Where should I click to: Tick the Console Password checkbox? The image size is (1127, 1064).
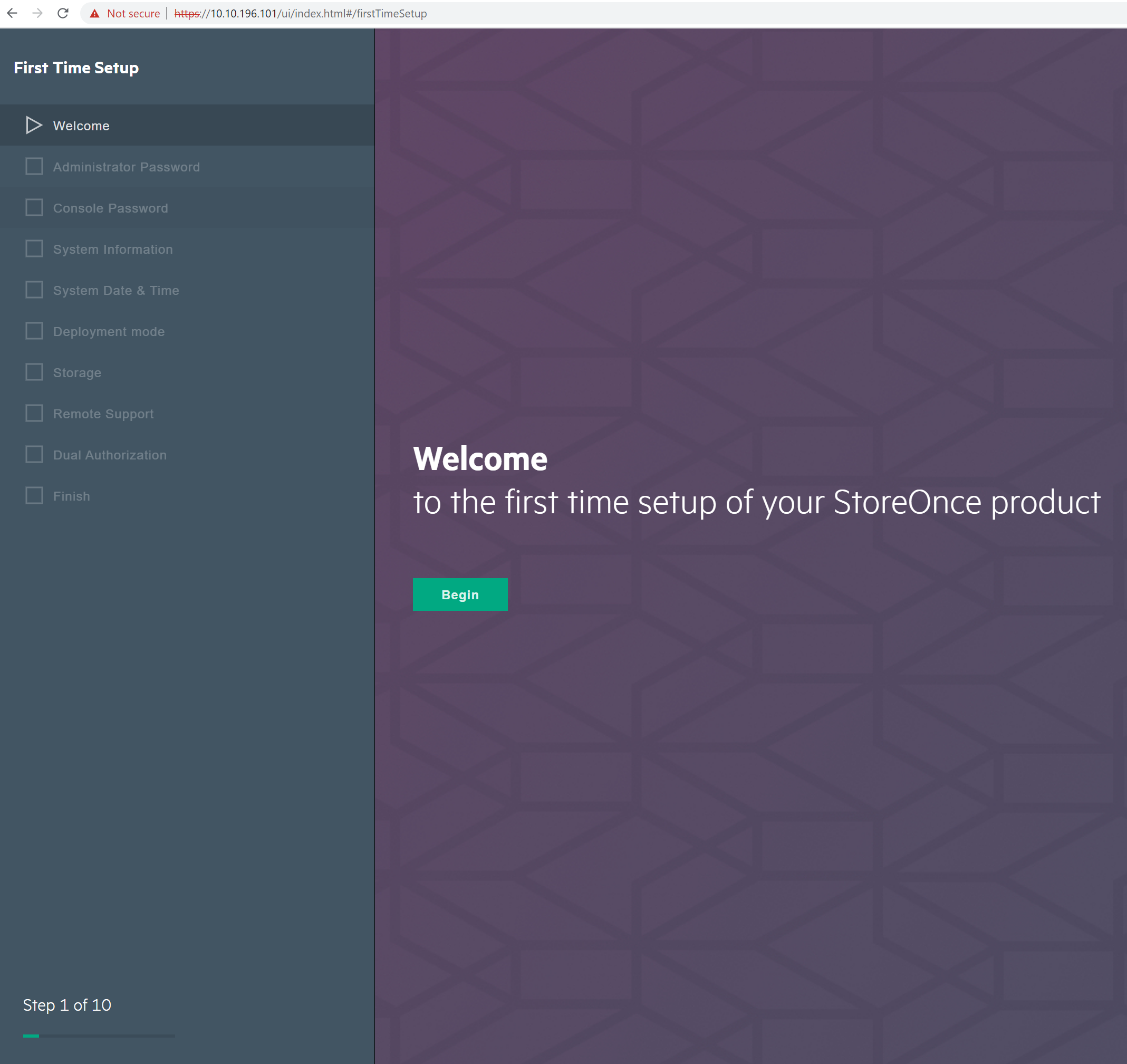(34, 208)
